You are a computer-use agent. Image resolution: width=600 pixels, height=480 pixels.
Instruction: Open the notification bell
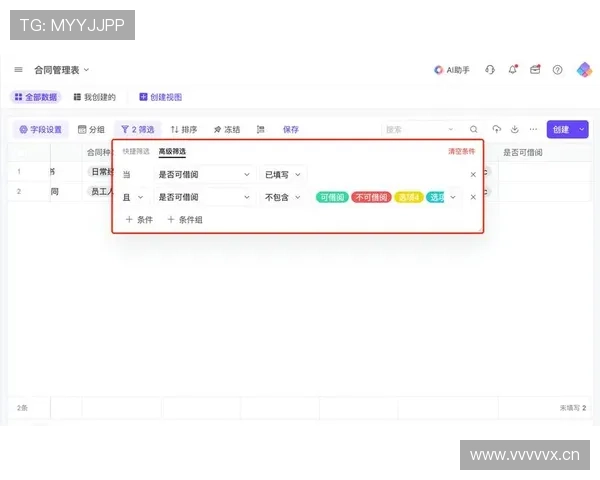click(x=512, y=70)
